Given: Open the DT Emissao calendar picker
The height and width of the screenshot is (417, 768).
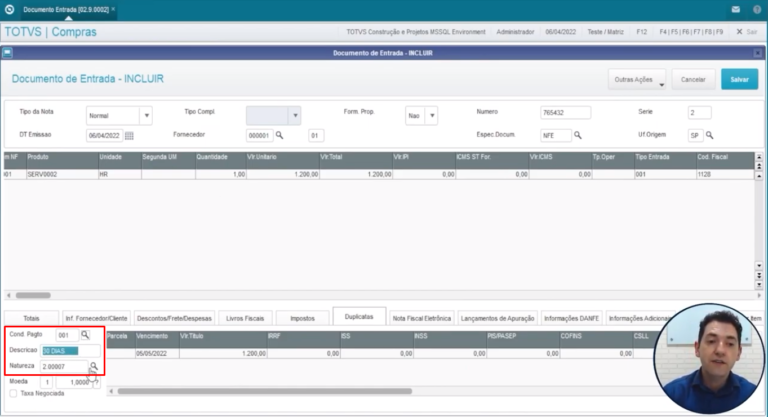Looking at the screenshot, I should pyautogui.click(x=129, y=135).
